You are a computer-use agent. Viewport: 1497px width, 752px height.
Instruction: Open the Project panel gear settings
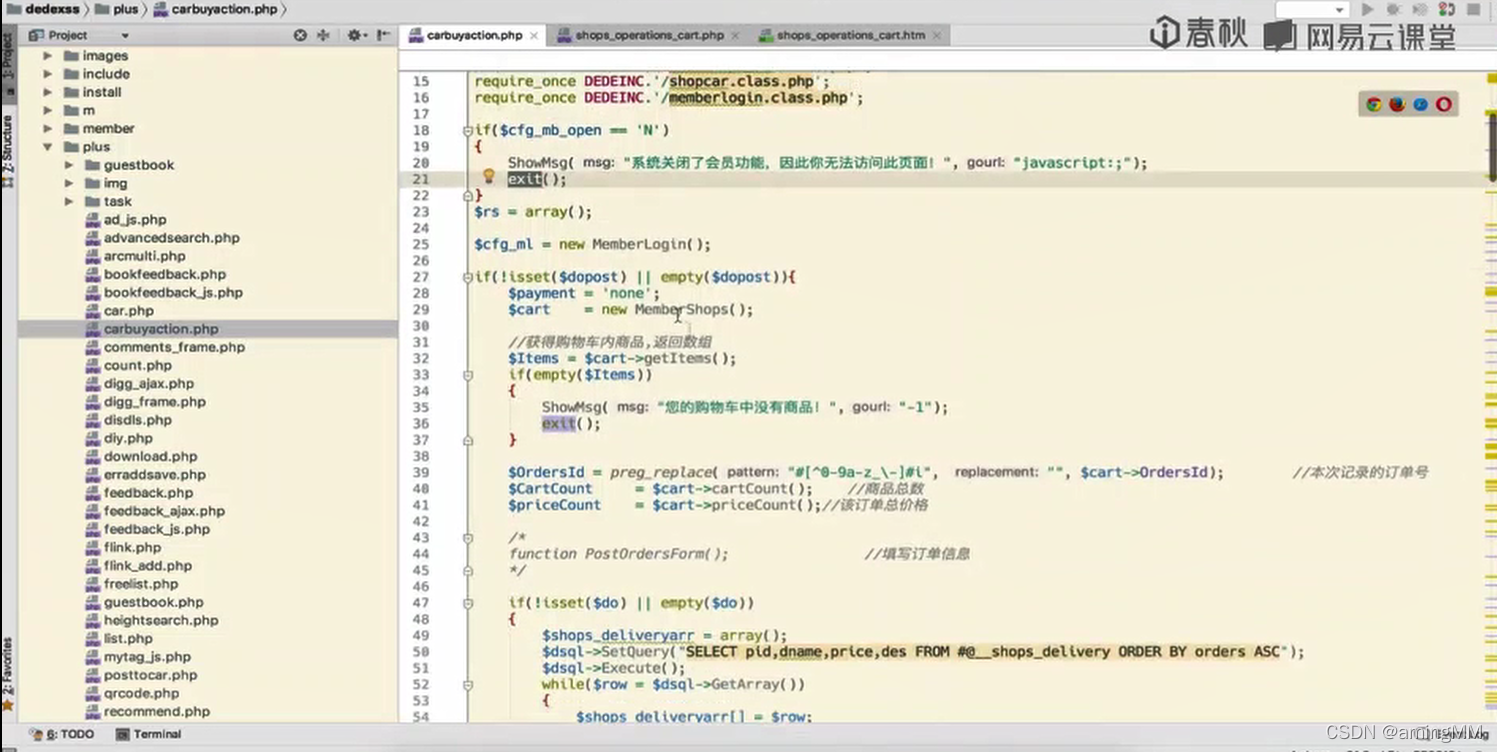coord(356,35)
